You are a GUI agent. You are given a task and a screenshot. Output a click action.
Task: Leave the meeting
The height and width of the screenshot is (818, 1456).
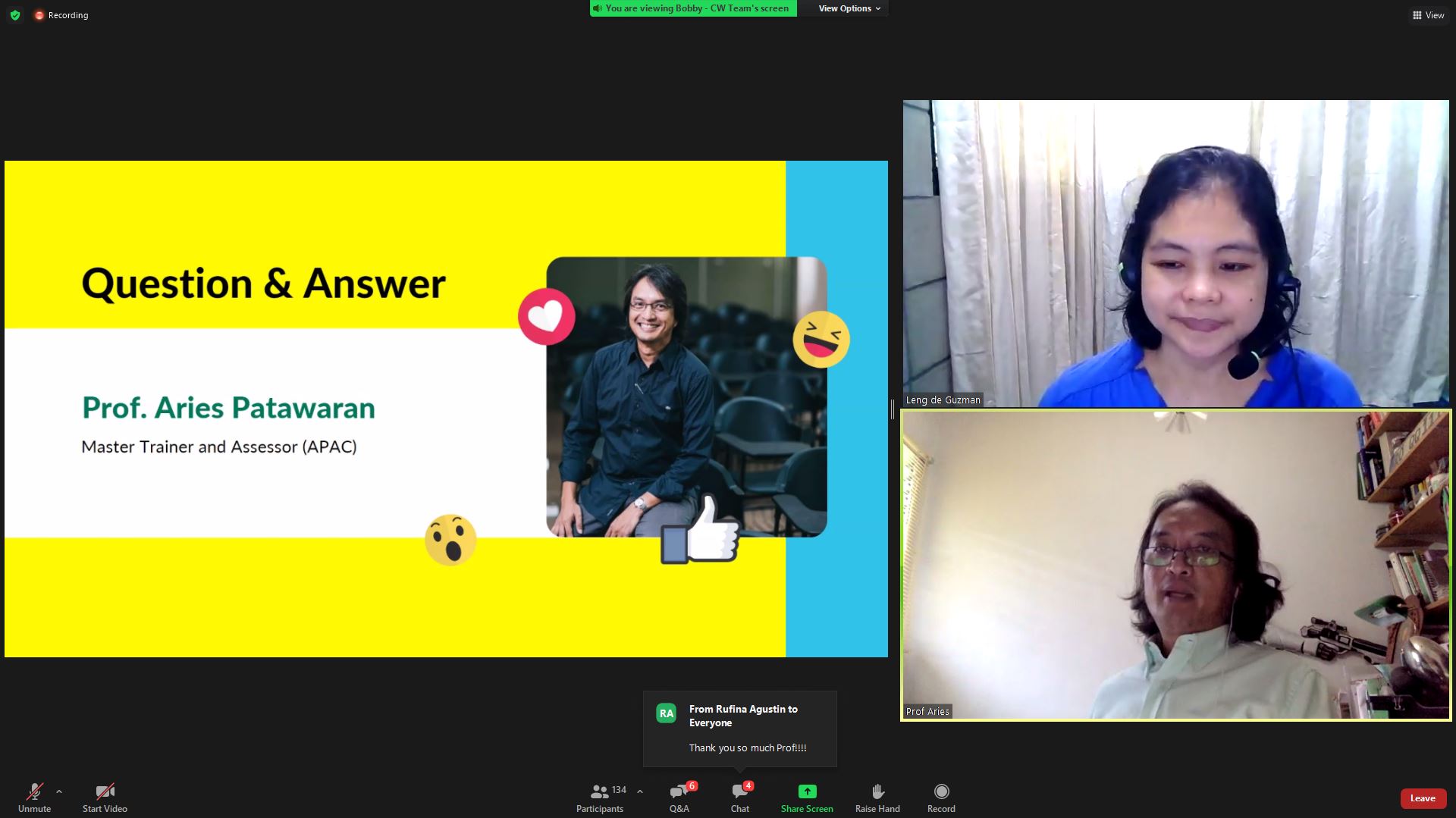pos(1423,798)
